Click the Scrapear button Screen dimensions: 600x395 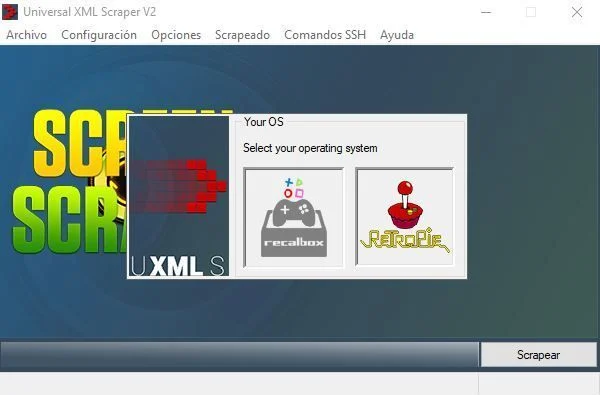point(538,355)
